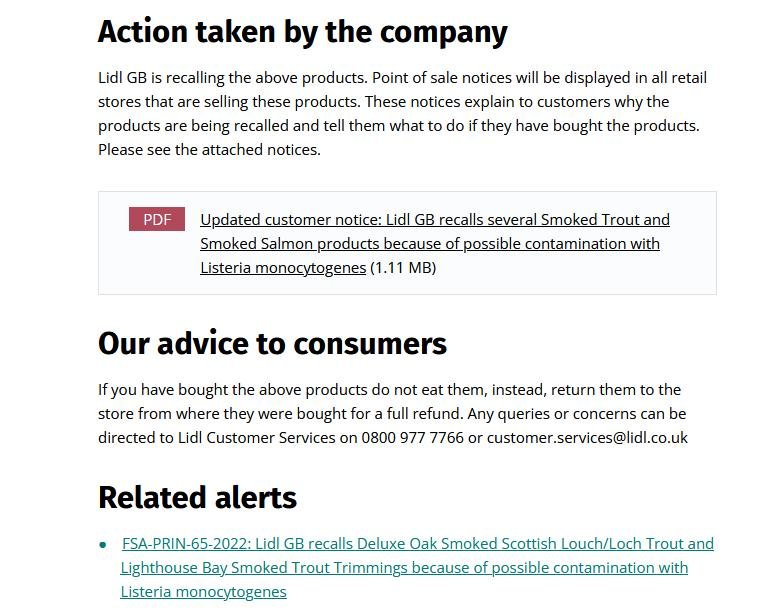Viewport: 759px width, 615px height.
Task: Click the red PDF badge icon
Action: tap(157, 220)
